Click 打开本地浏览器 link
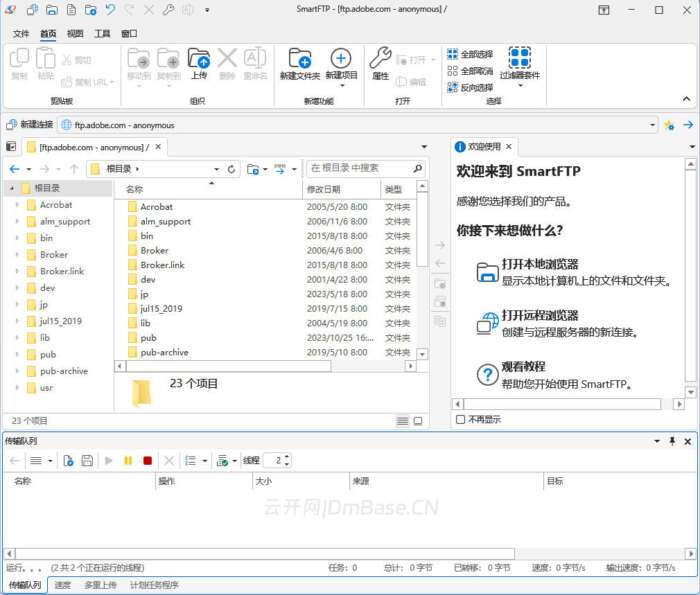 (540, 264)
